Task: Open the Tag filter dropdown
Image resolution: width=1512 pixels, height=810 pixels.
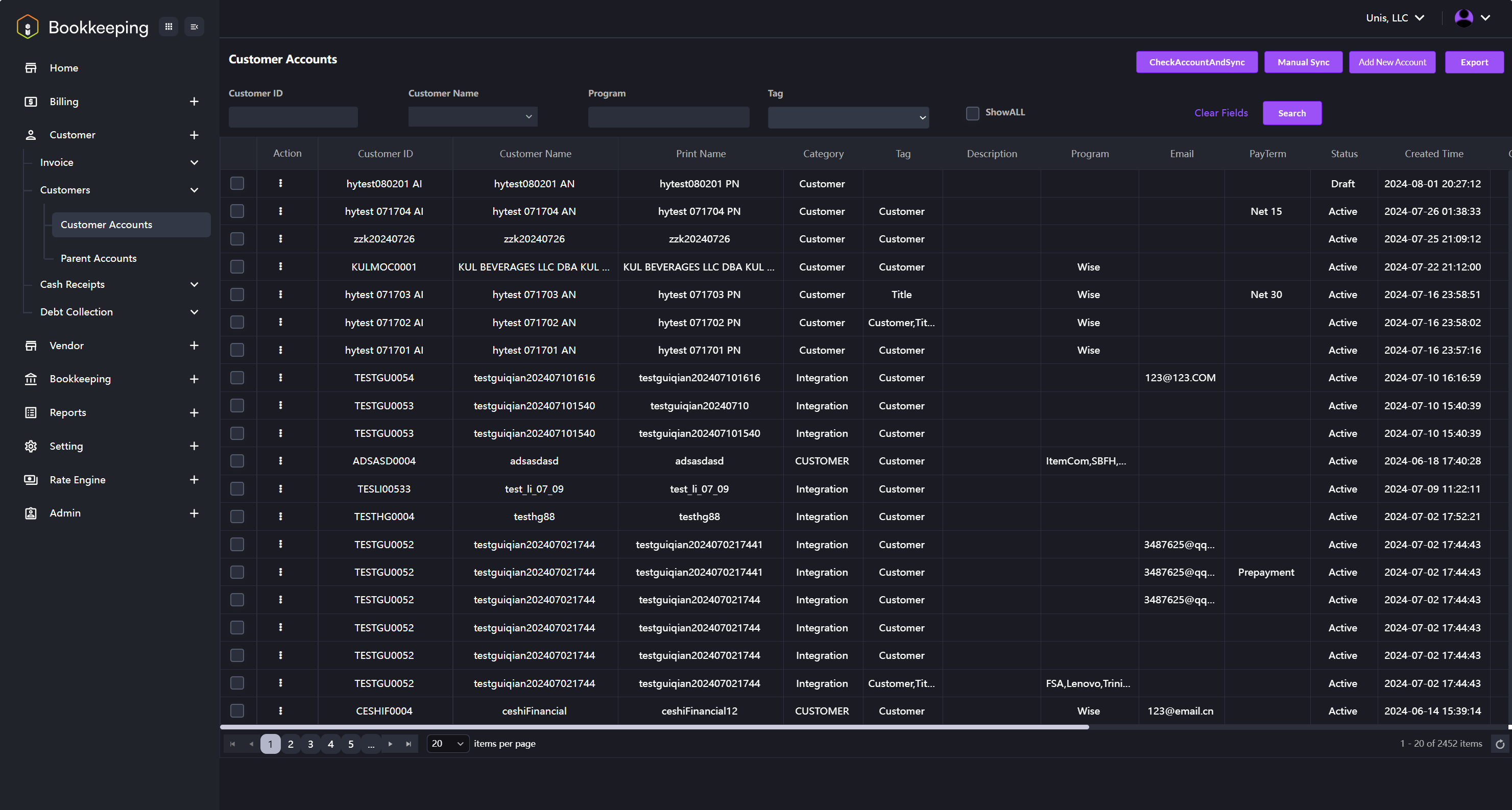Action: click(848, 117)
